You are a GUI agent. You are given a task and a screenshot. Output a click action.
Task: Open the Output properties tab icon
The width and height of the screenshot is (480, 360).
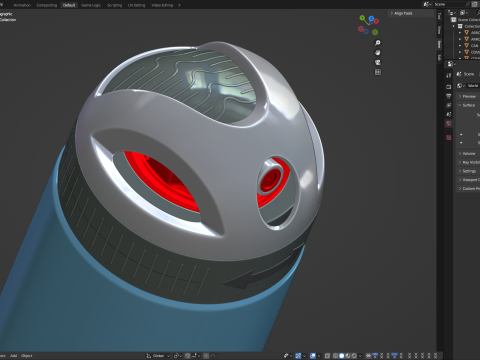coord(449,96)
